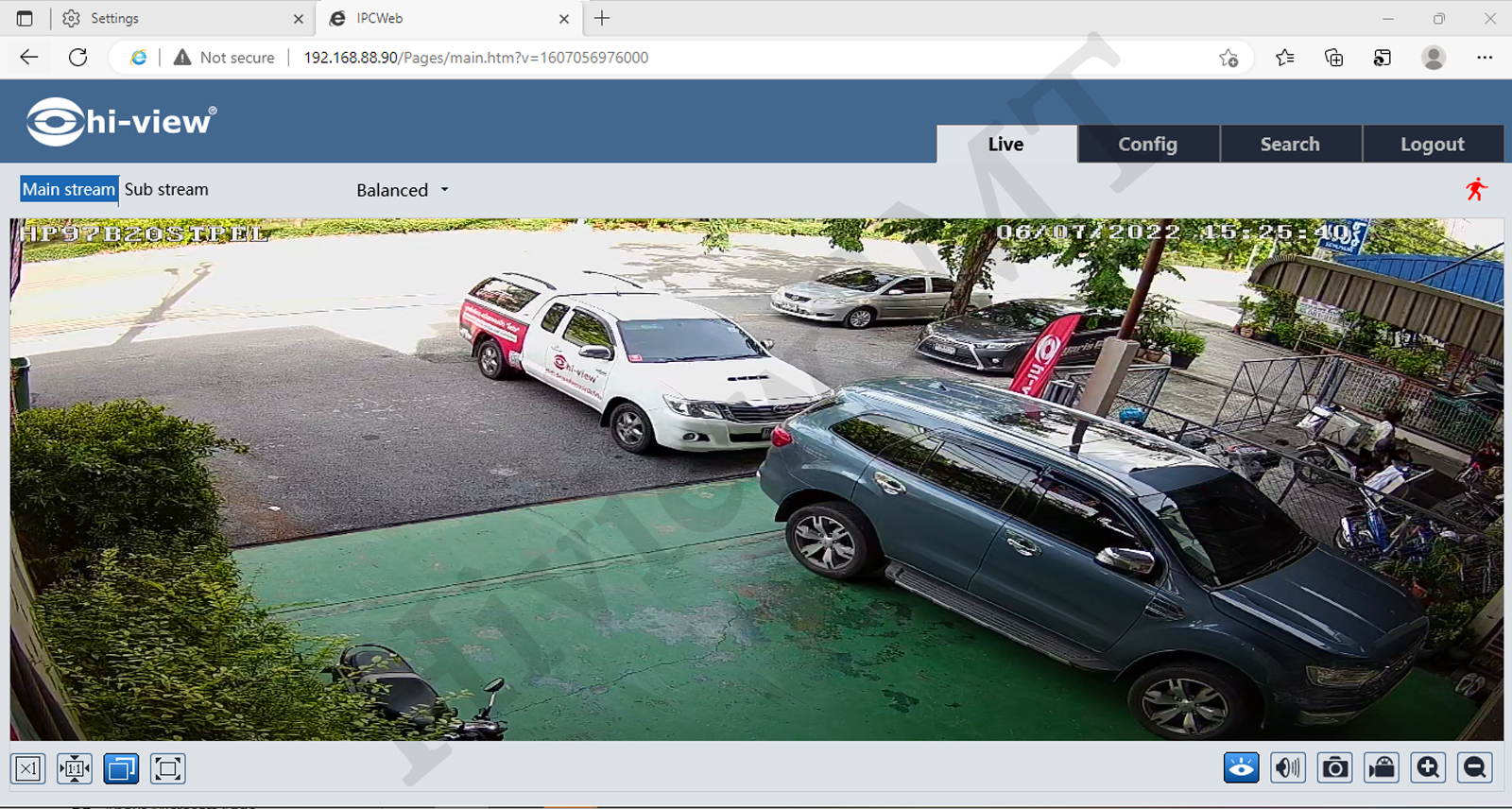Screen dimensions: 1512x809
Task: Click the original size X1 icon
Action: click(x=28, y=768)
